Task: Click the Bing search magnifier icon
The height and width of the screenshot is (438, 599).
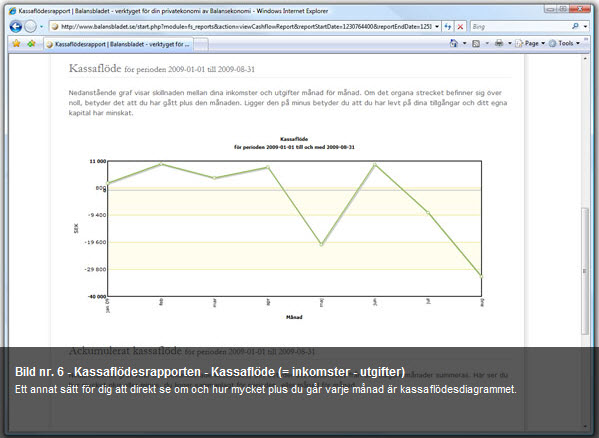Action: [x=575, y=26]
